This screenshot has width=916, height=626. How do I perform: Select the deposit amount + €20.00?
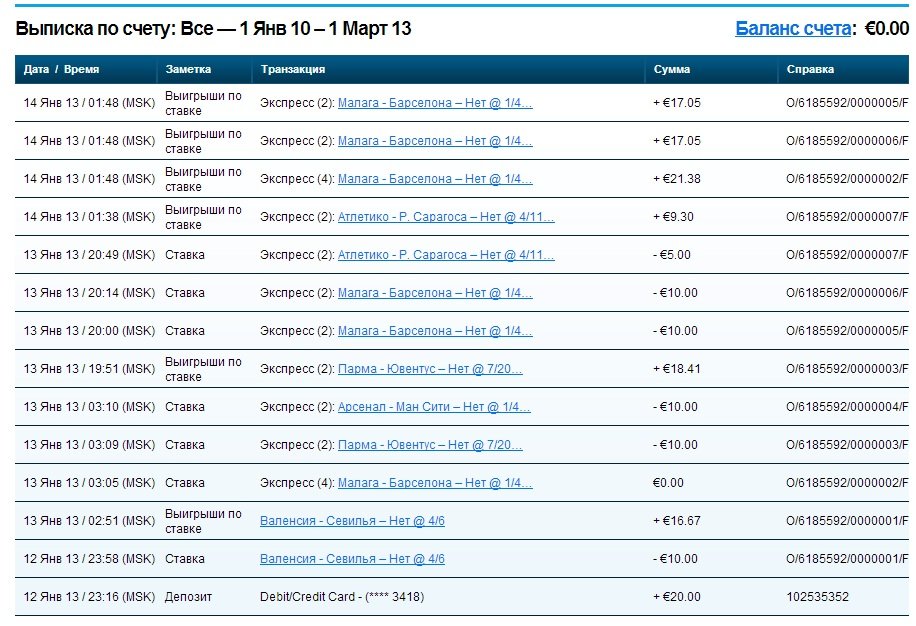tap(676, 596)
